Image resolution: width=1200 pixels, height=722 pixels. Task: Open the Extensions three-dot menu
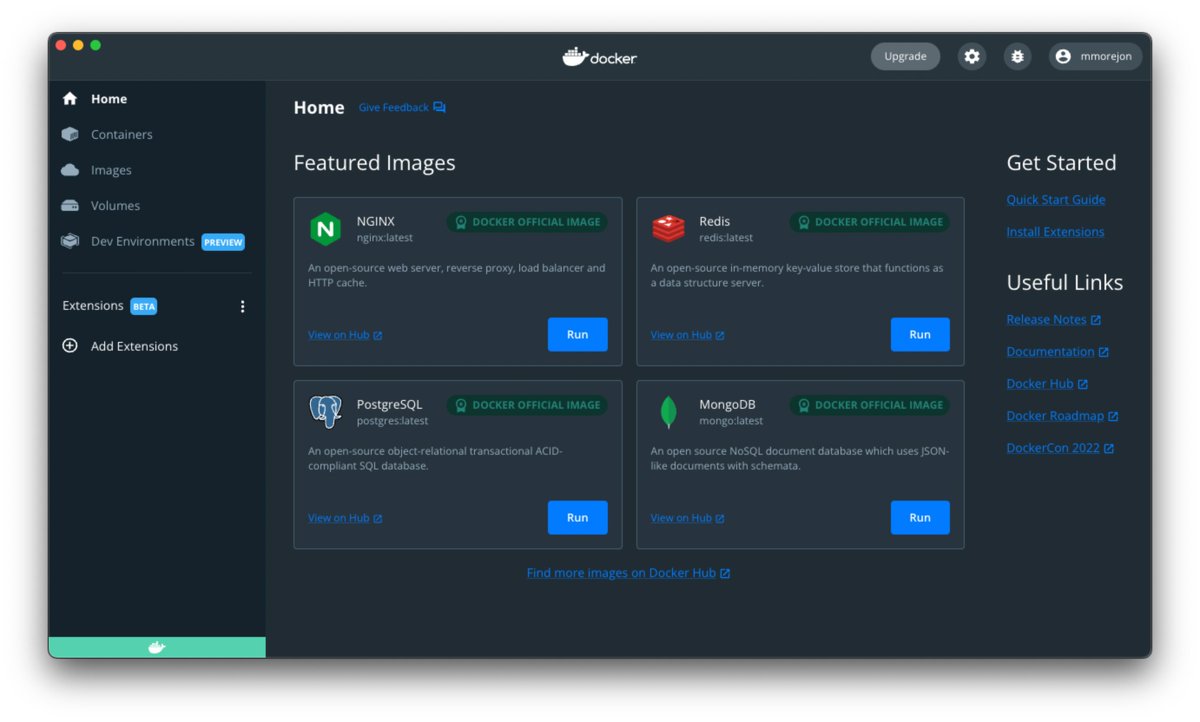(x=242, y=307)
